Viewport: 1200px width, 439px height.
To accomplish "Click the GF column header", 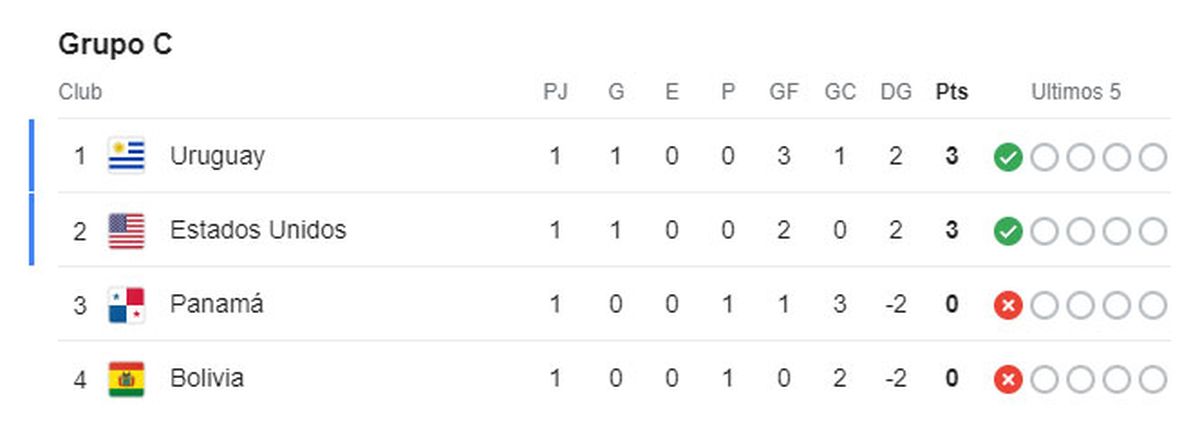I will [x=784, y=92].
